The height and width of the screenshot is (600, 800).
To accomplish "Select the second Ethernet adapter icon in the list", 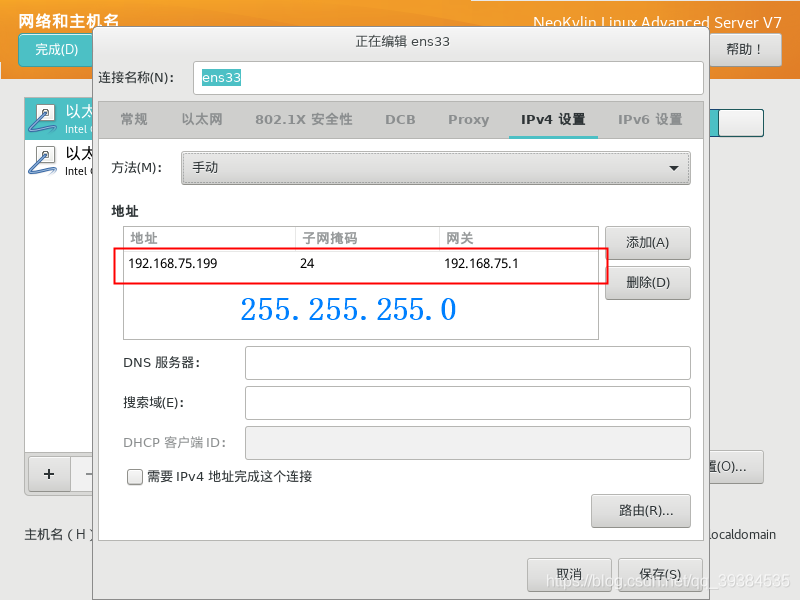I will (43, 160).
